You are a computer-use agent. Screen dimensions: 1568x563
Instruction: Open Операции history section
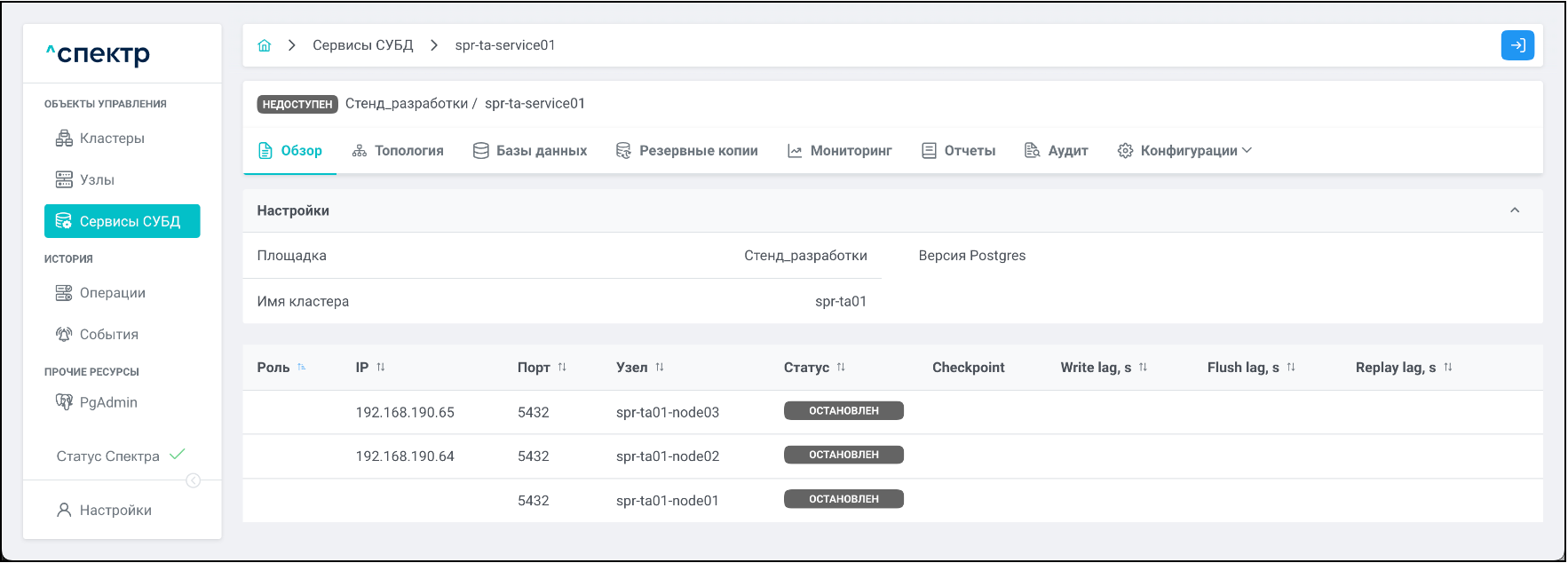112,293
